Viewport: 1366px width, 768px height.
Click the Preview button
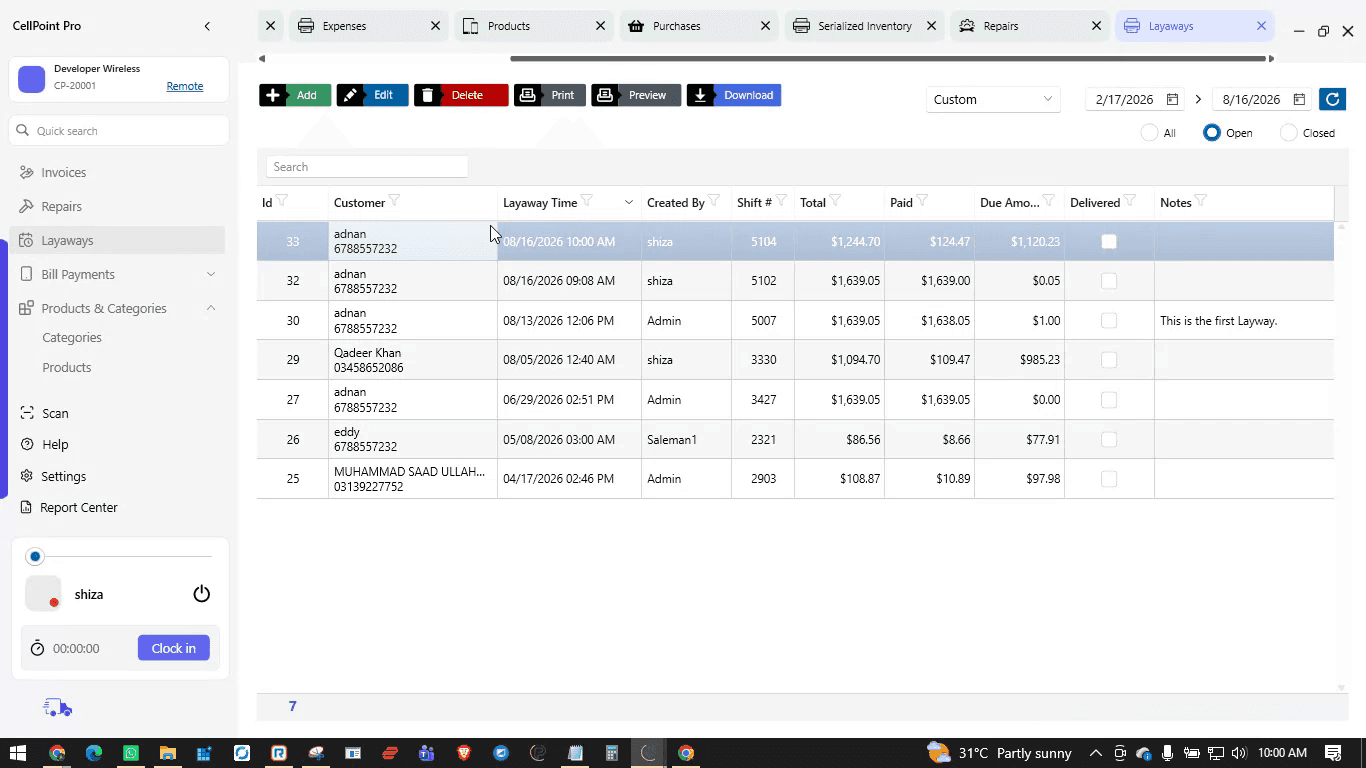coord(636,95)
